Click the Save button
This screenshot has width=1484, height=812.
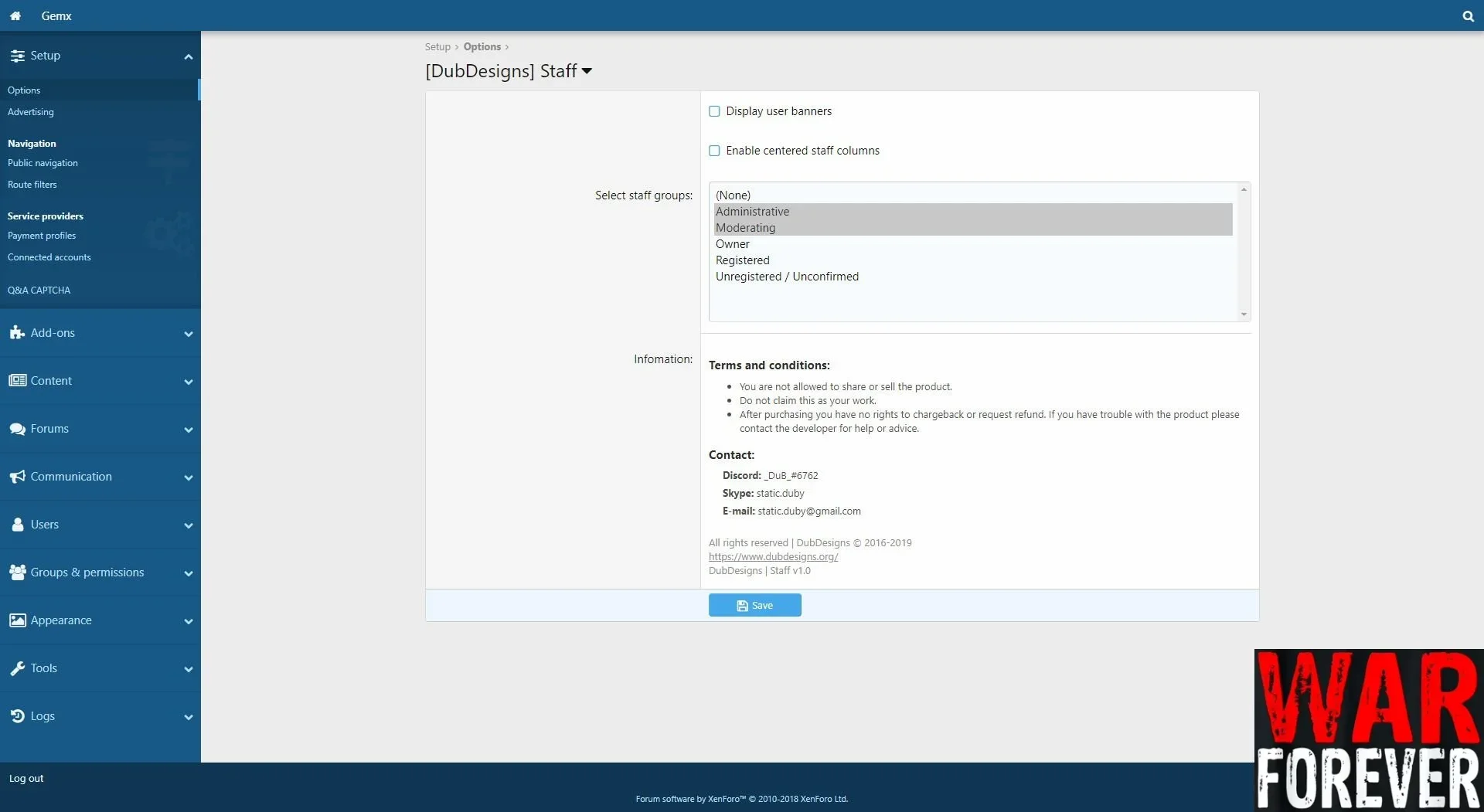click(754, 605)
